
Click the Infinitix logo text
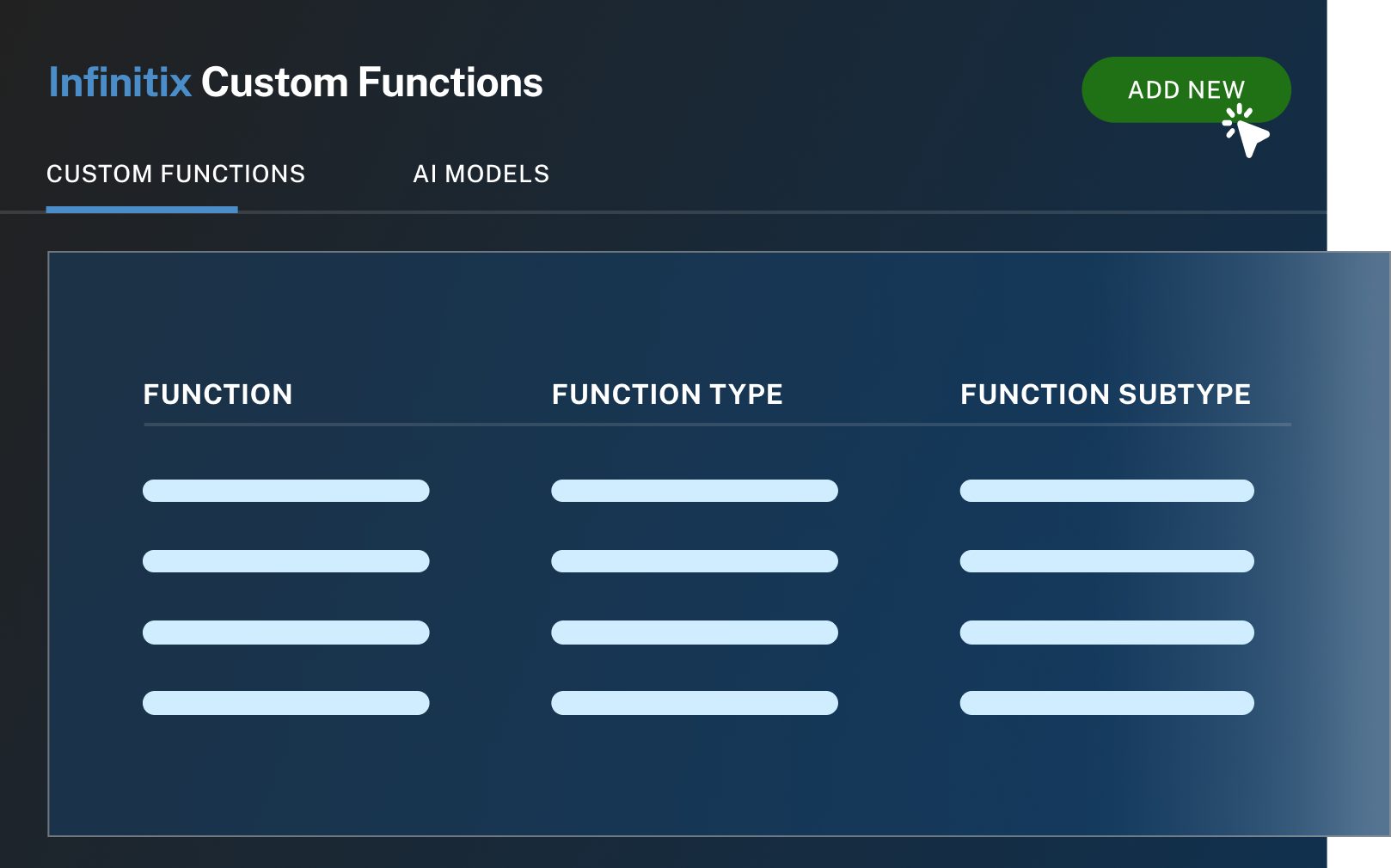click(119, 83)
